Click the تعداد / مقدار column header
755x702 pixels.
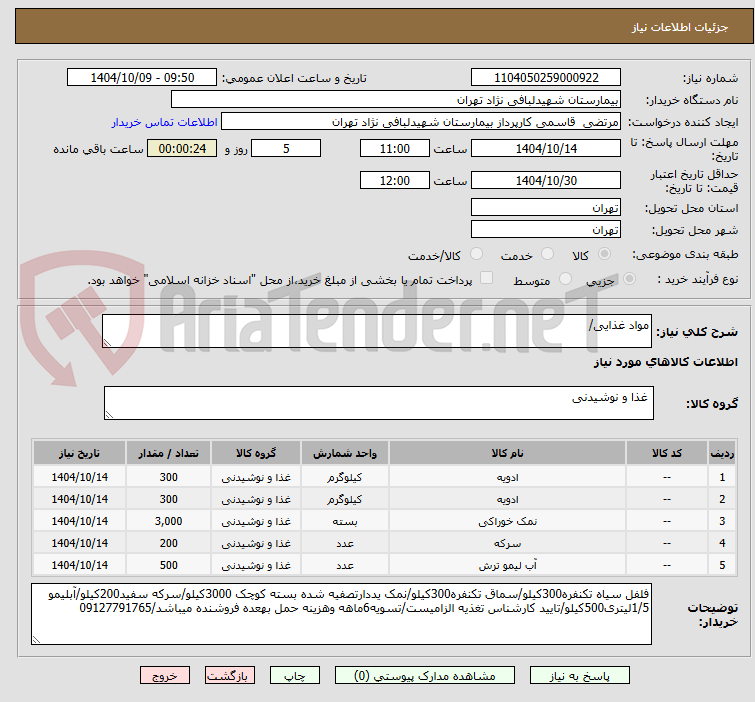coord(169,453)
